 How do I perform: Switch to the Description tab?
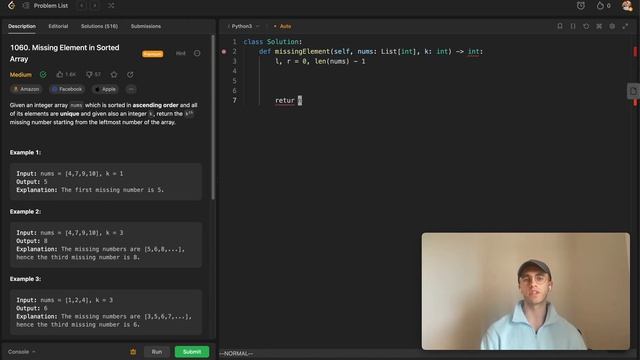tap(22, 26)
